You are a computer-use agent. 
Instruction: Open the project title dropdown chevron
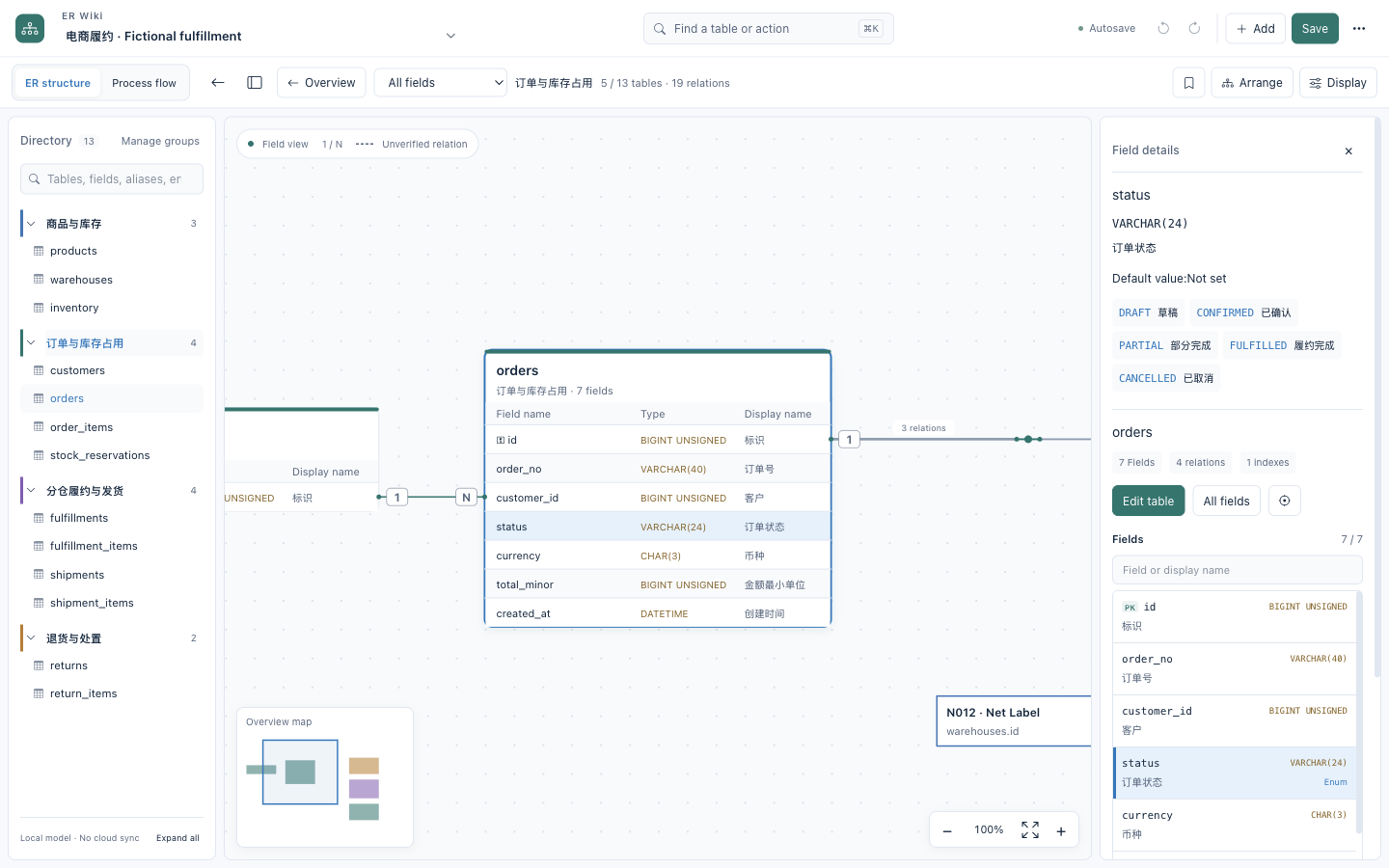click(450, 36)
